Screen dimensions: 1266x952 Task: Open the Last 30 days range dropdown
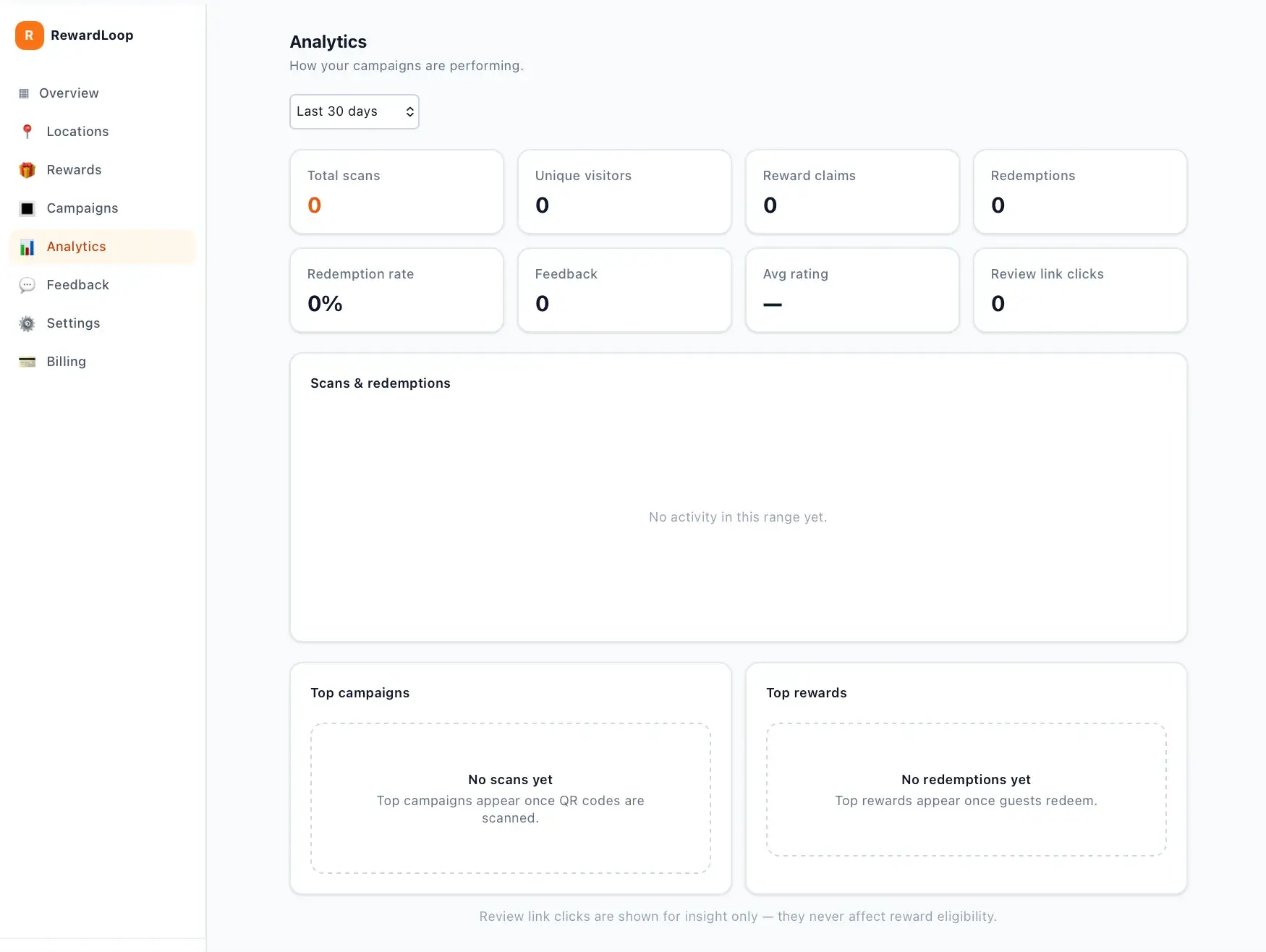354,111
